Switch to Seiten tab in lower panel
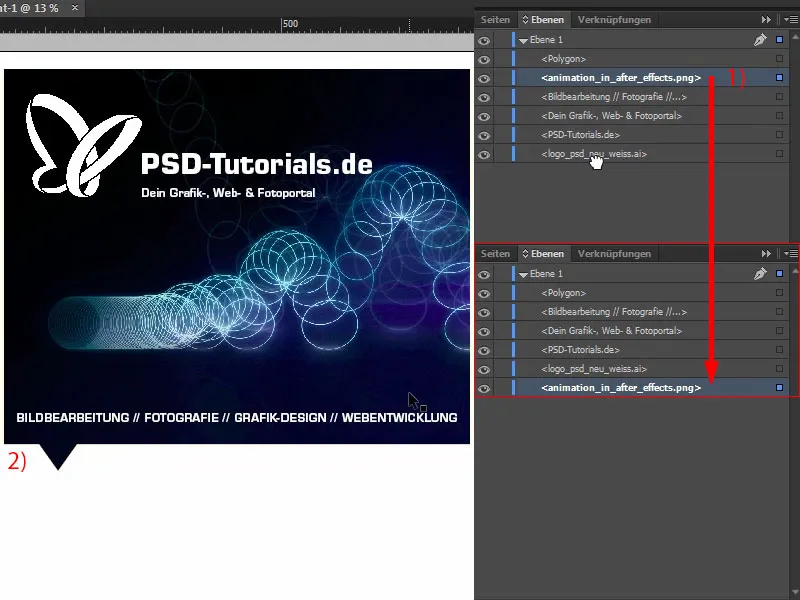800x600 pixels. point(495,254)
